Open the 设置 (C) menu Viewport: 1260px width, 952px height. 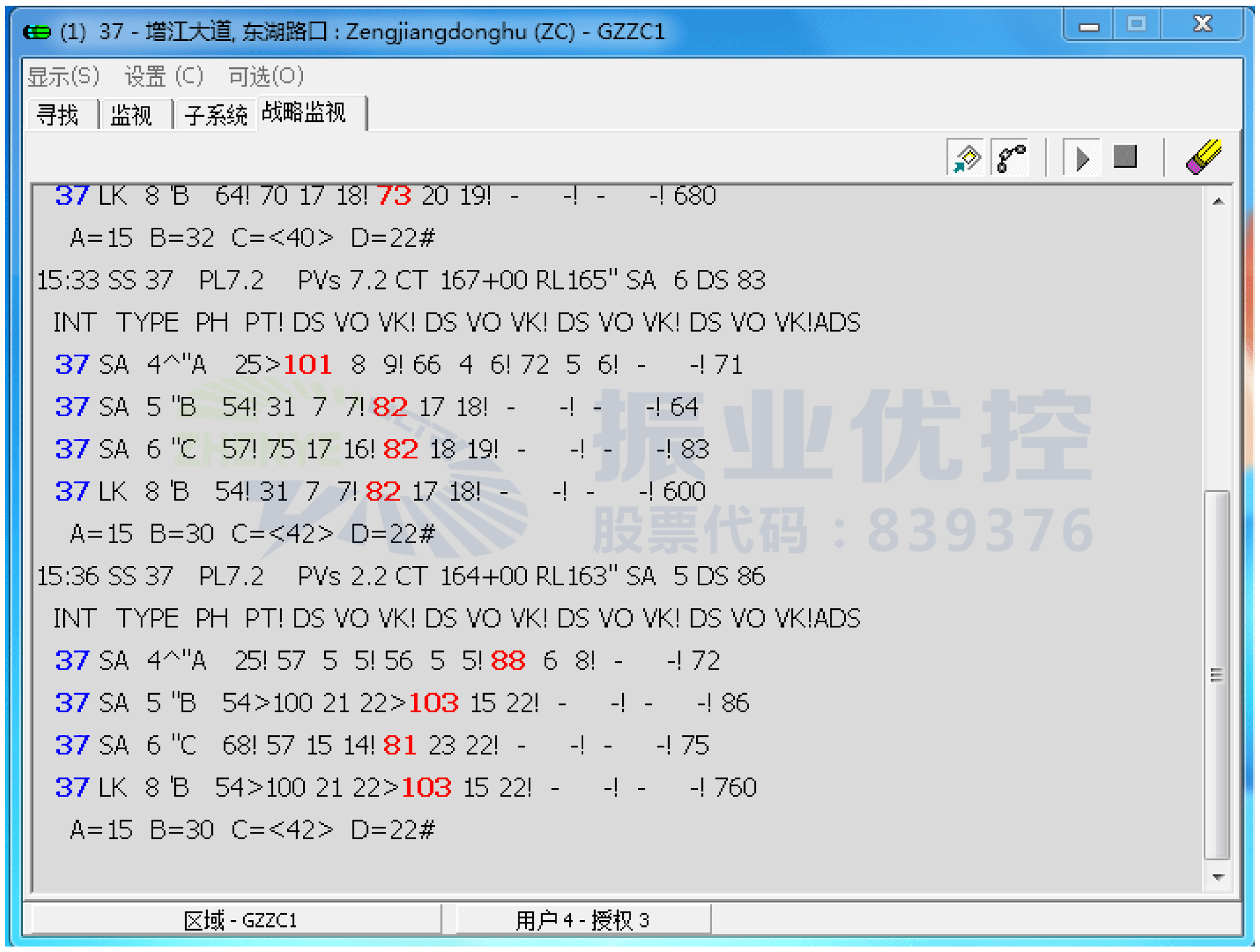coord(164,76)
